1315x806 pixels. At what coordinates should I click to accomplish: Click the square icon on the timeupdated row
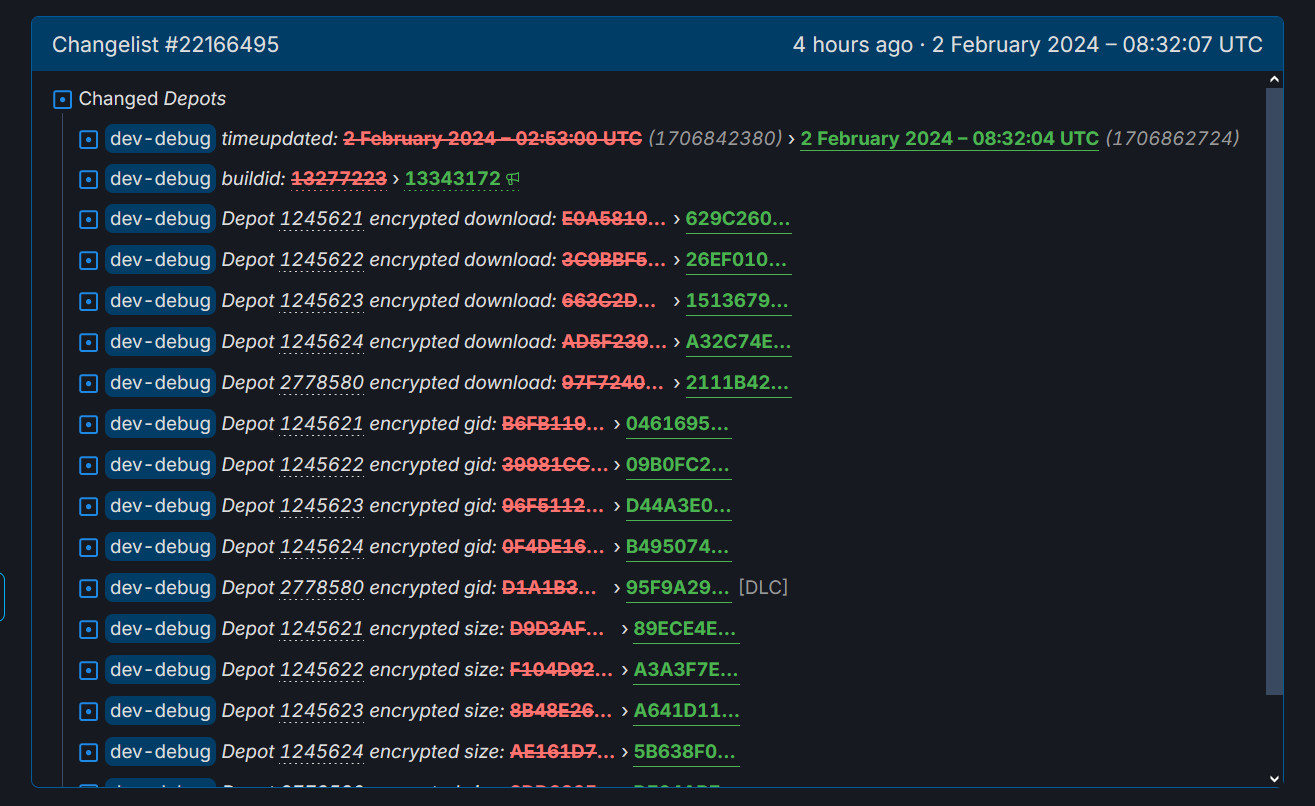click(89, 139)
